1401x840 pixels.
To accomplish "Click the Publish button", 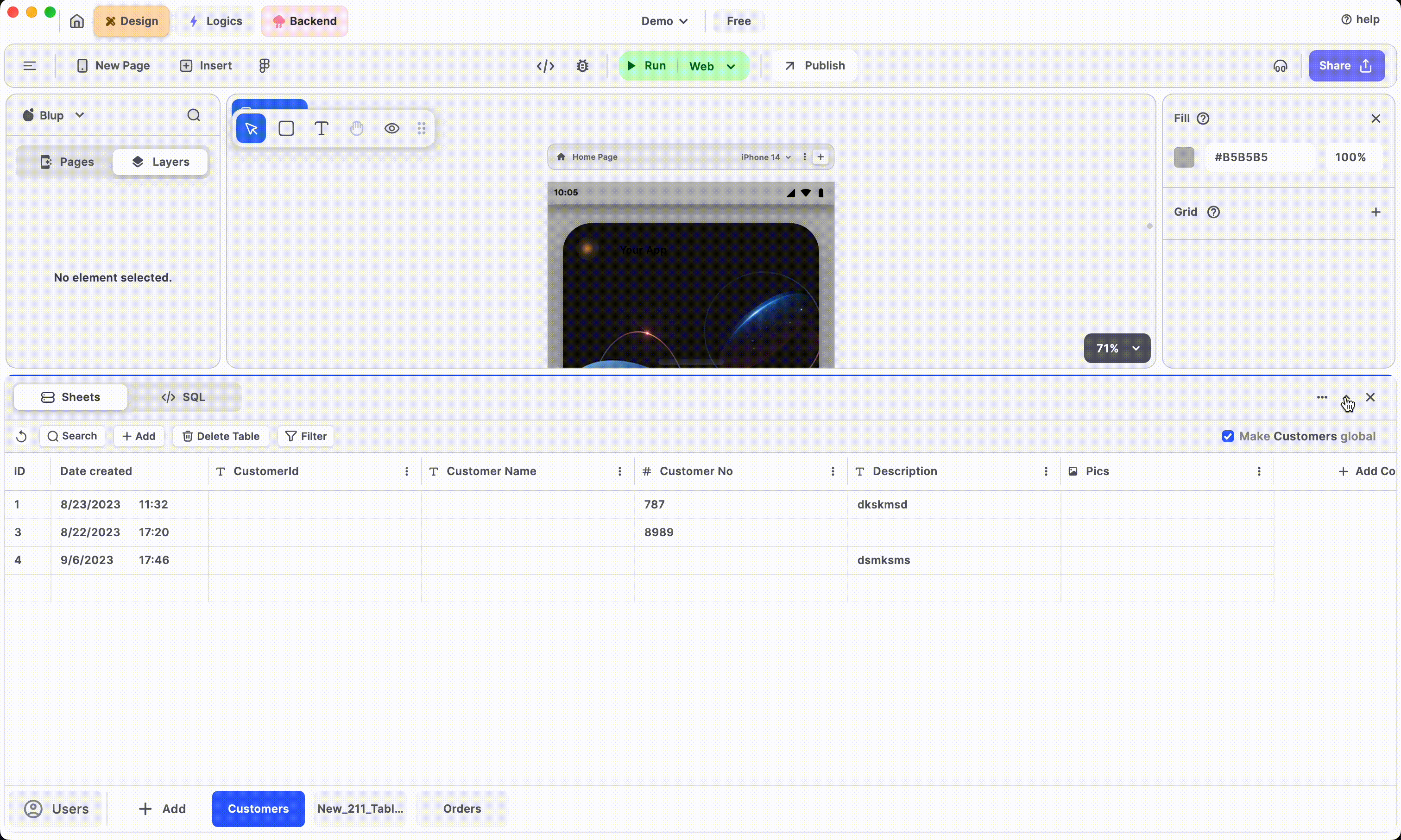I will tap(814, 66).
